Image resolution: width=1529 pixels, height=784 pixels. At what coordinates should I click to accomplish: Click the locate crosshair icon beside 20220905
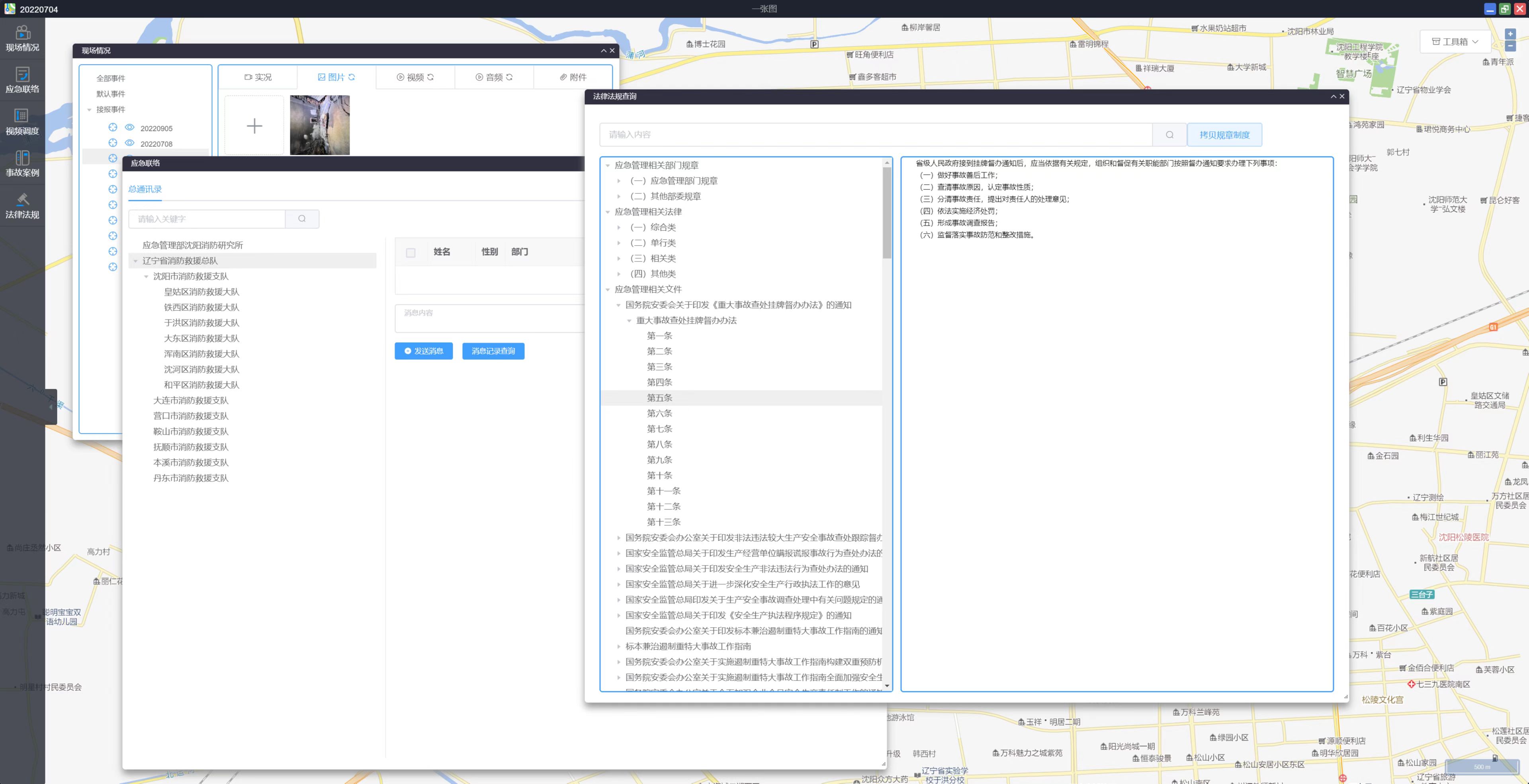(113, 127)
